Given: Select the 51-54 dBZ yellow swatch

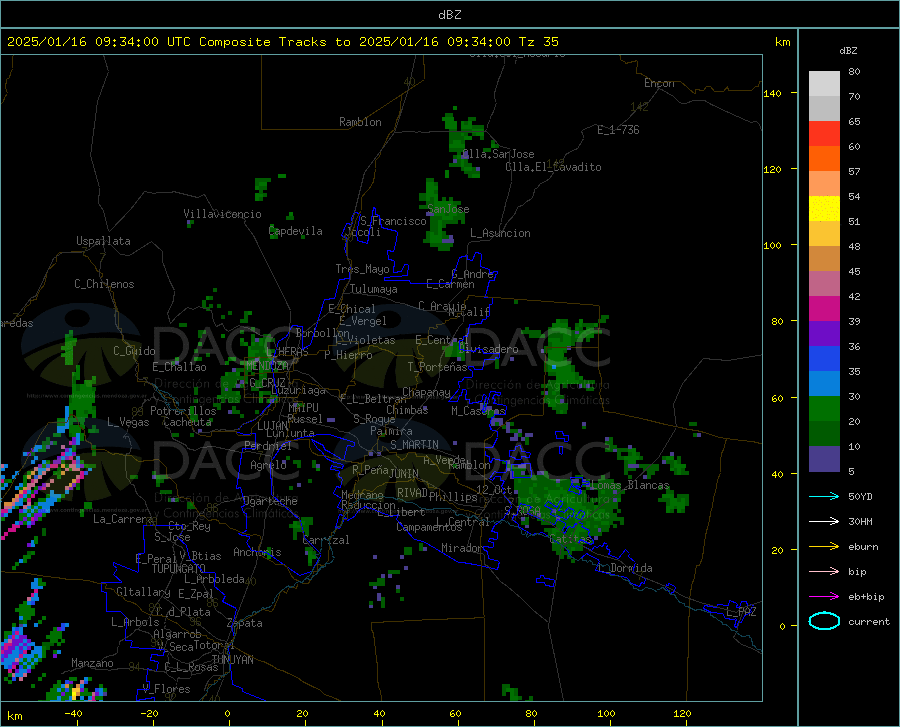Looking at the screenshot, I should (x=824, y=209).
